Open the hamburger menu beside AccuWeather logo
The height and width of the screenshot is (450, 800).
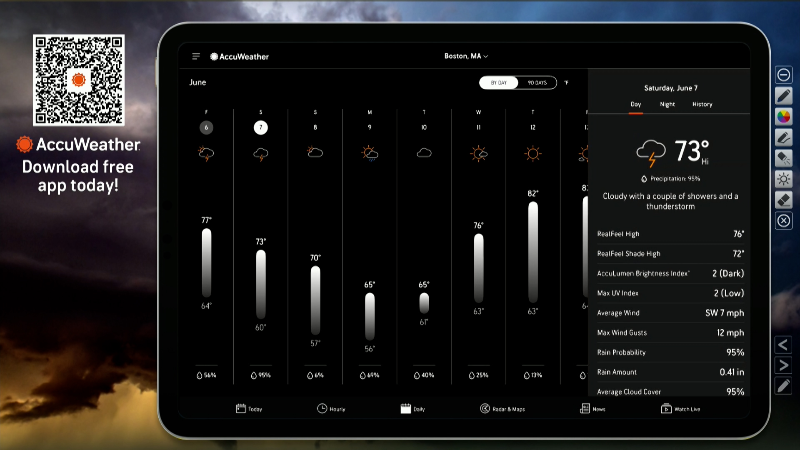tap(196, 56)
